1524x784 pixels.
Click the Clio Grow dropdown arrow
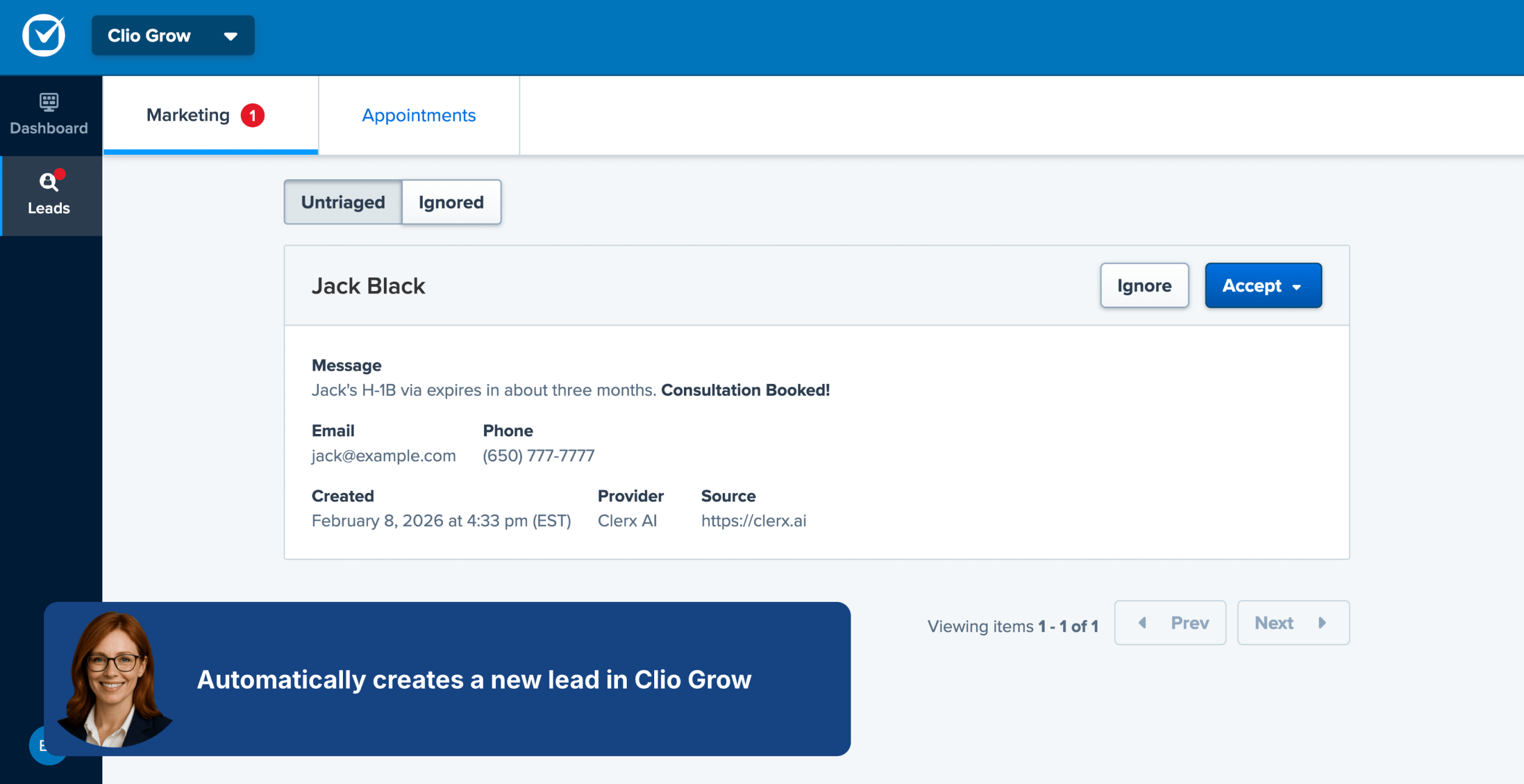[x=230, y=36]
